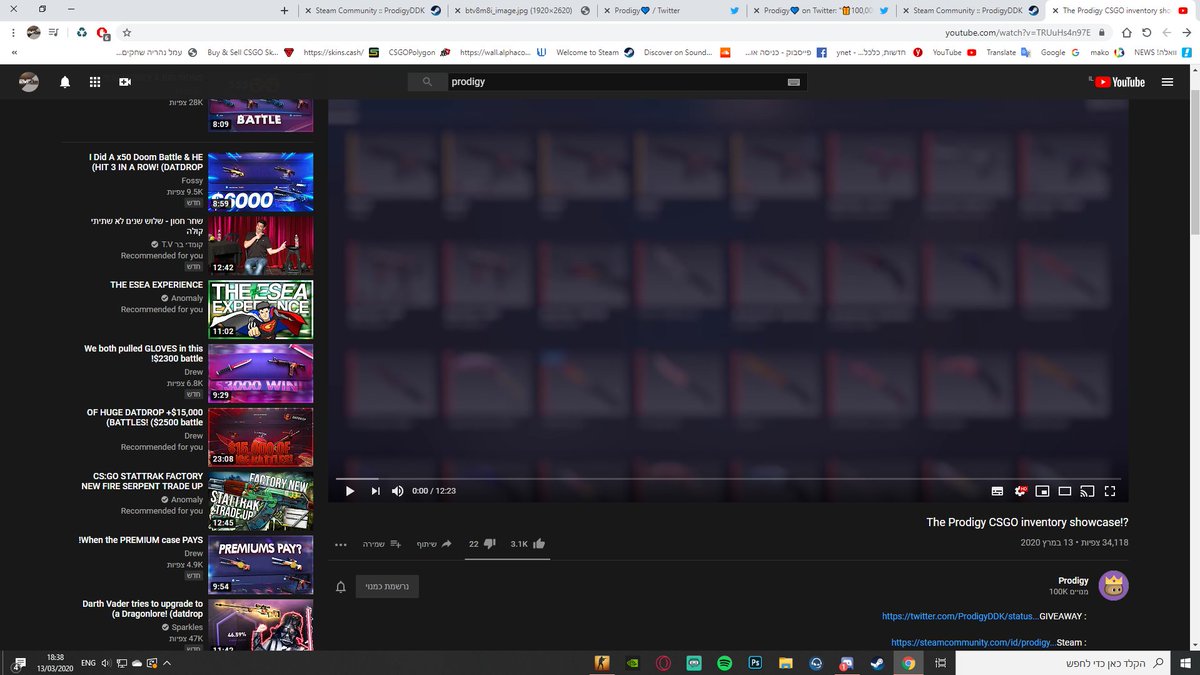Open on-screen keyboard icon in search box
The height and width of the screenshot is (675, 1200).
pos(795,82)
